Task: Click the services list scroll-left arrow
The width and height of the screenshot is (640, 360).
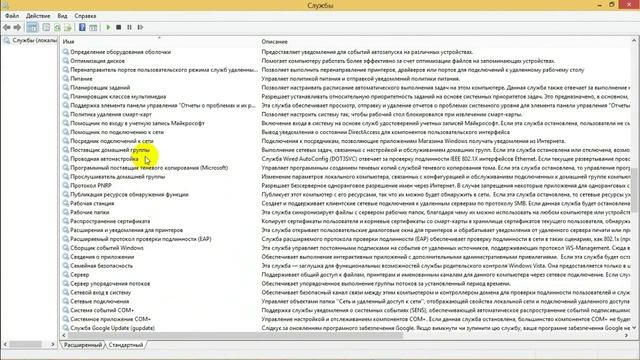Action: click(x=64, y=335)
